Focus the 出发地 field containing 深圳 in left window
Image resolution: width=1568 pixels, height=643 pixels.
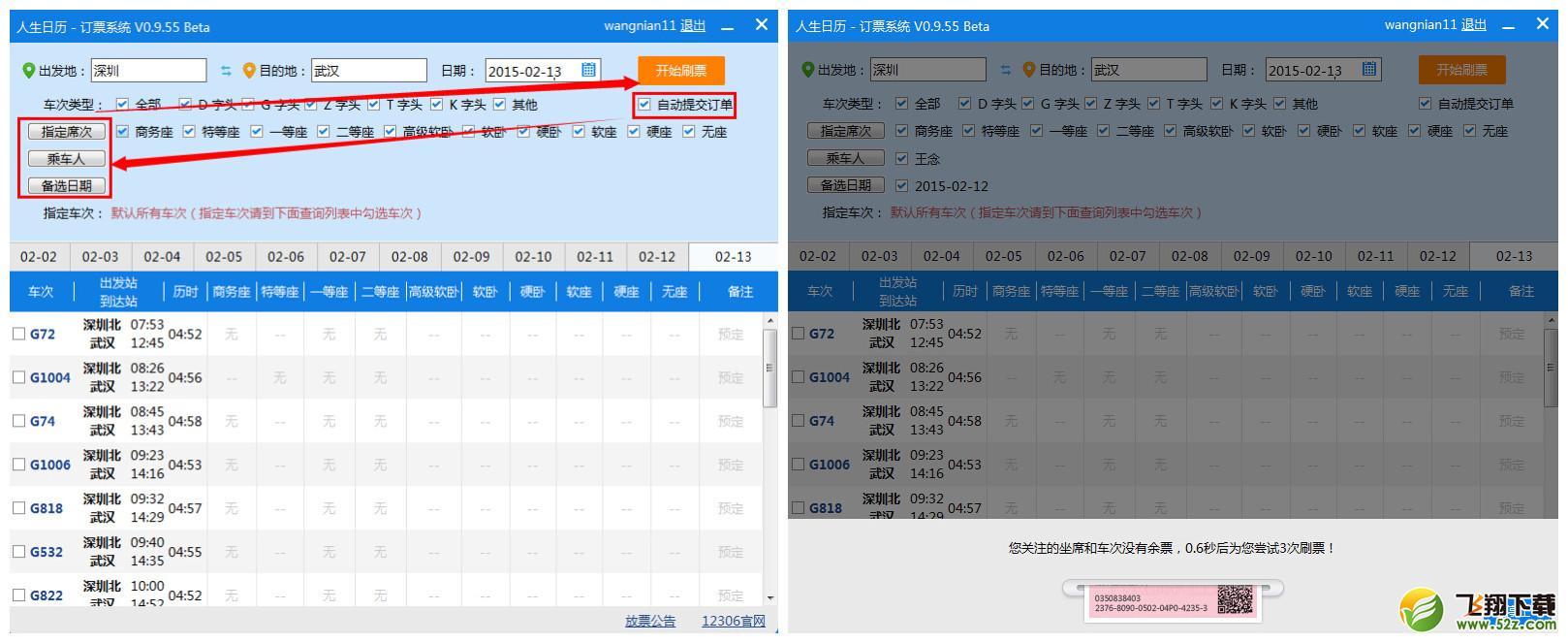coord(148,71)
